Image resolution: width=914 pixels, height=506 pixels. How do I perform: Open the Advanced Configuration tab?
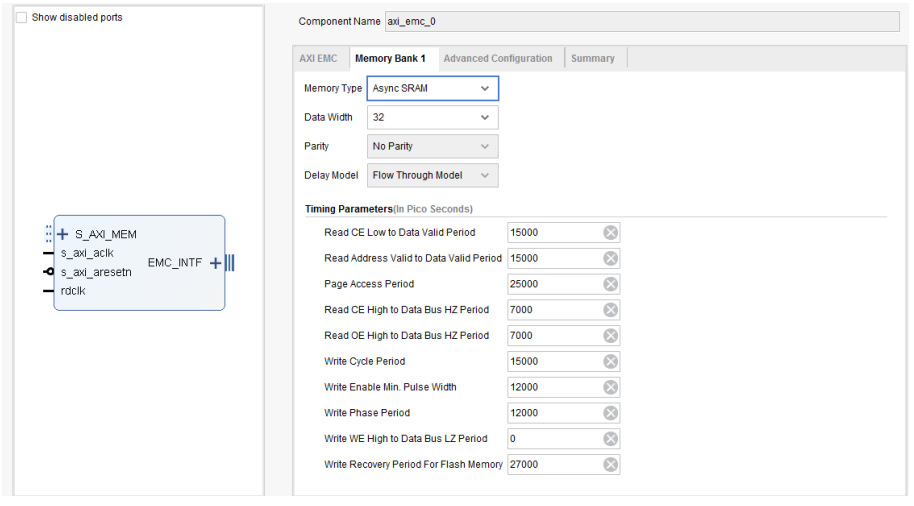tap(497, 59)
